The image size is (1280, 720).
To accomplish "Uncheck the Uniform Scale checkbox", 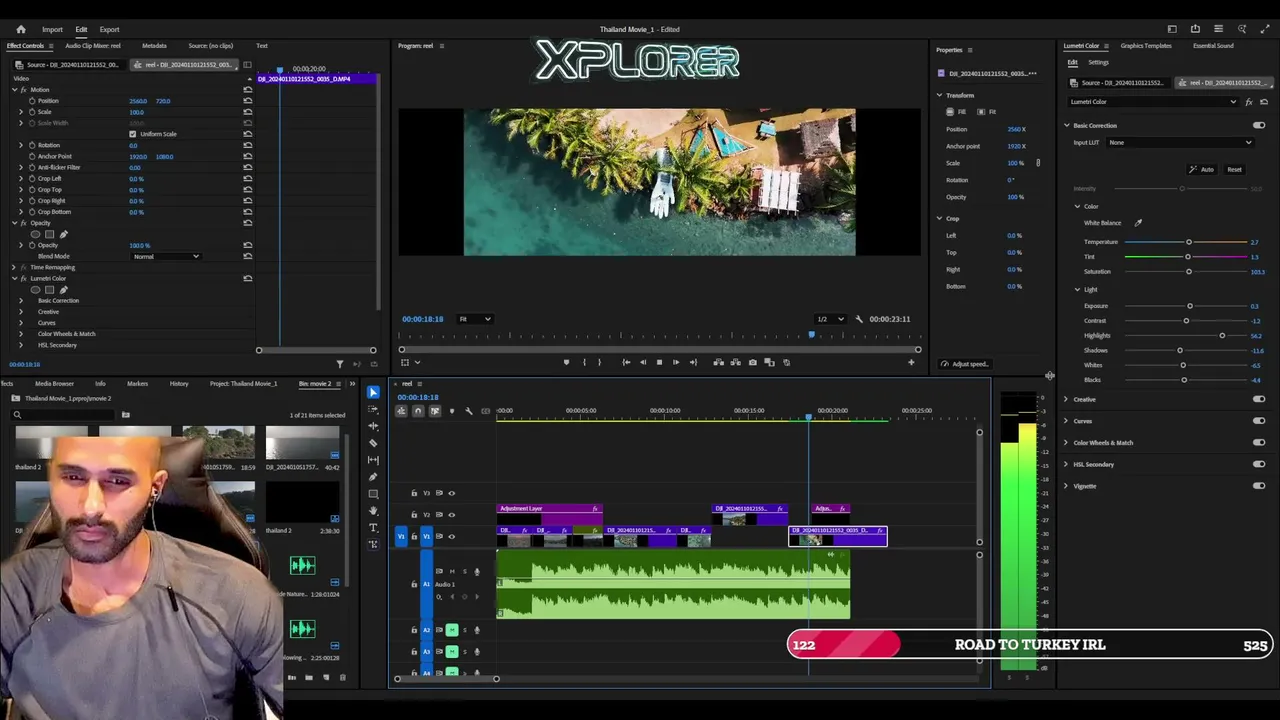I will [x=132, y=134].
